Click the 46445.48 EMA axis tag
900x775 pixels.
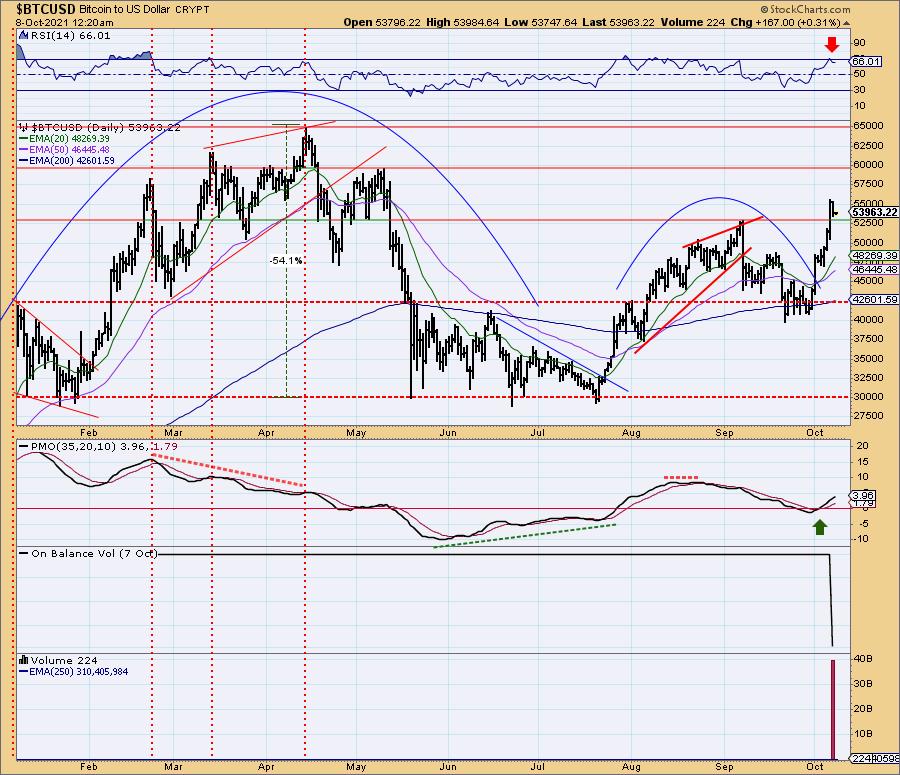point(875,269)
